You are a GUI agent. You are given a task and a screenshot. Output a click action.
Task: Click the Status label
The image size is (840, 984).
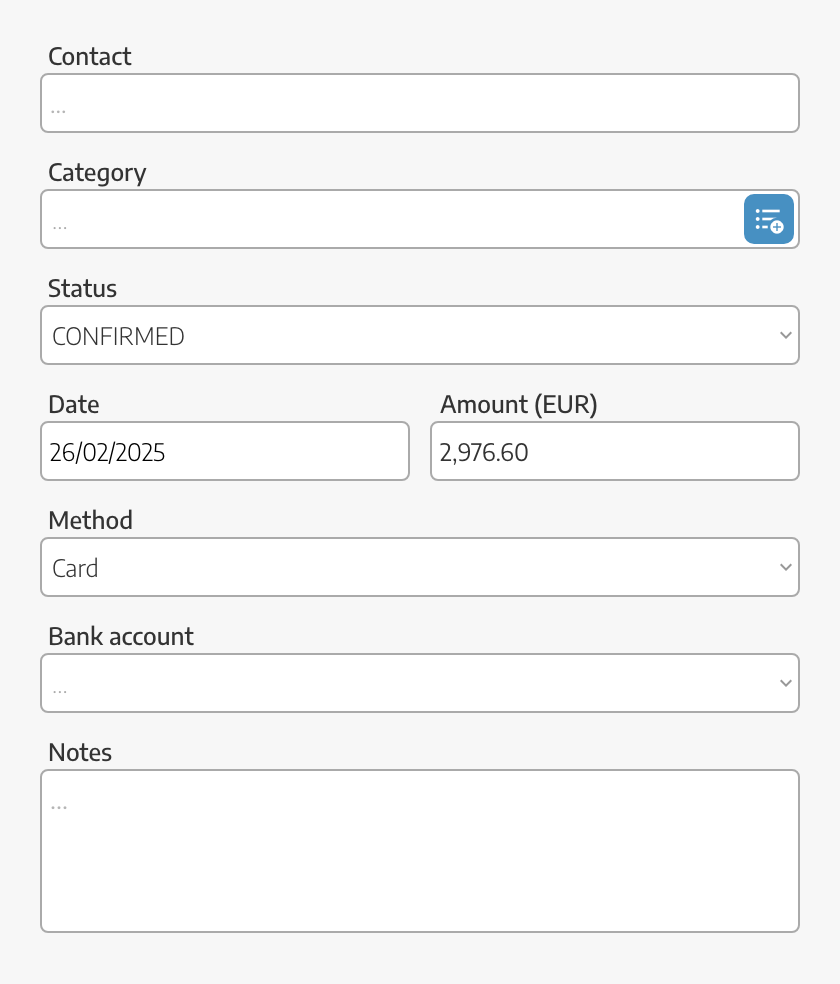point(82,289)
